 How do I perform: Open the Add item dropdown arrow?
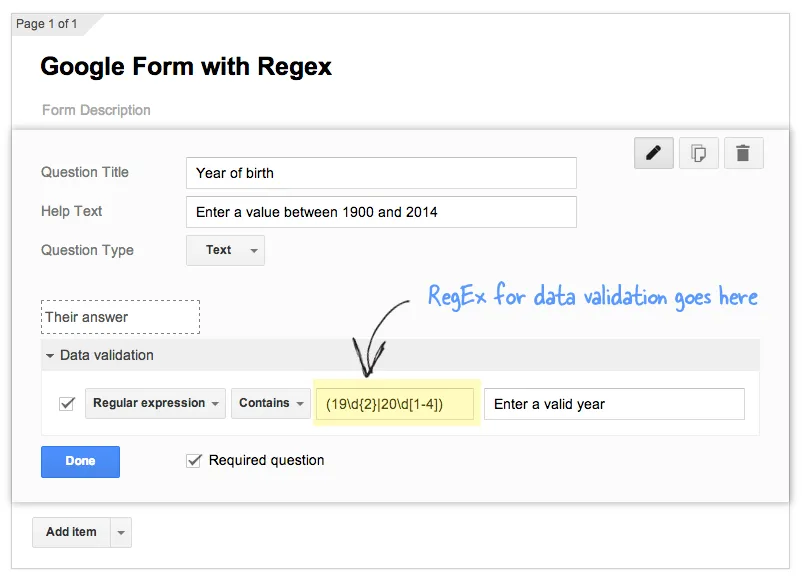[120, 533]
